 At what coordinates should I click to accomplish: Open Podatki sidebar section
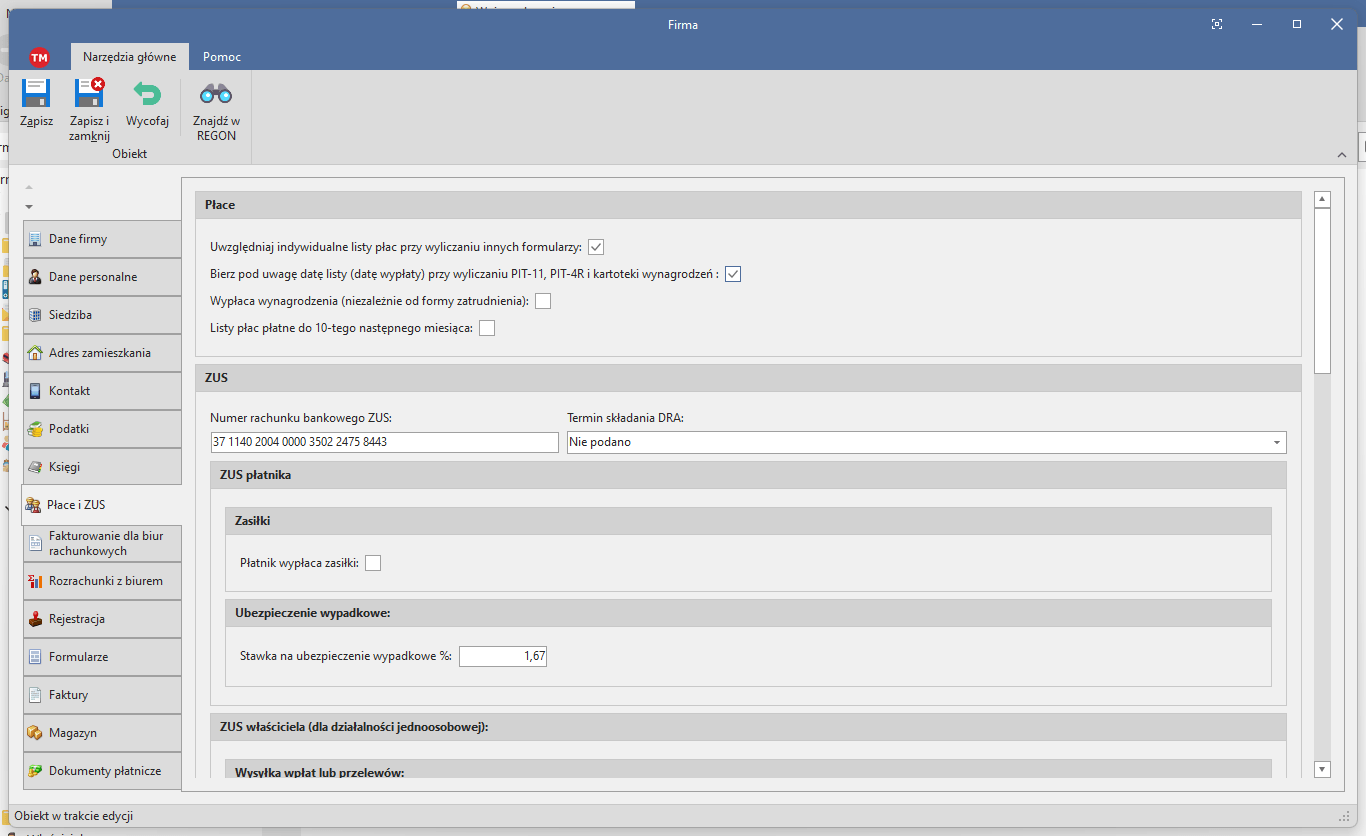102,429
